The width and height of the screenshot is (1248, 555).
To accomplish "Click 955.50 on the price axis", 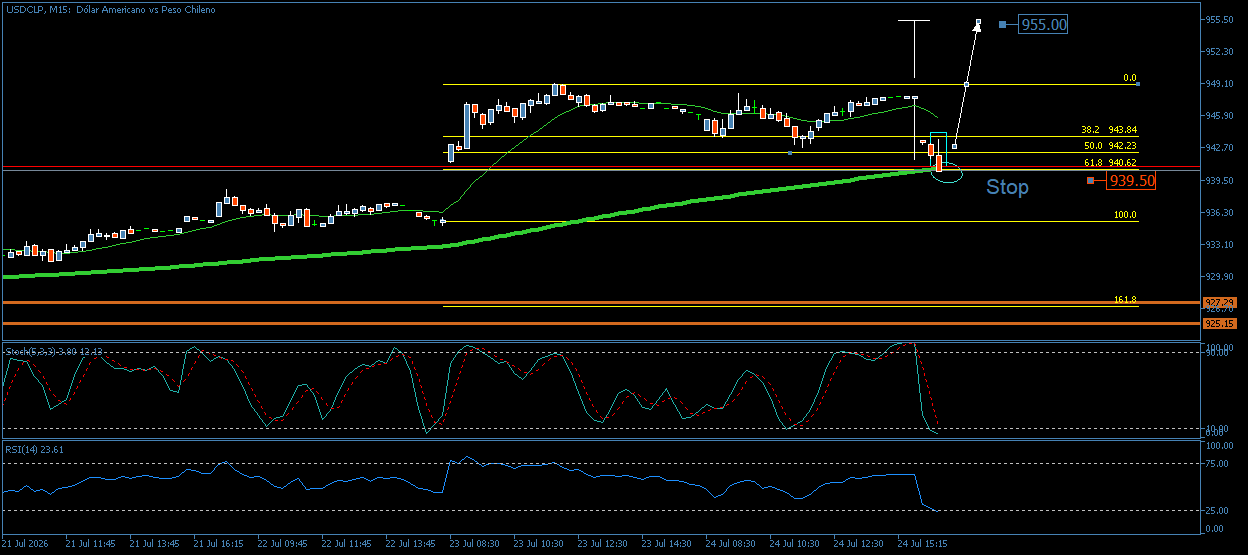I will pos(1218,19).
